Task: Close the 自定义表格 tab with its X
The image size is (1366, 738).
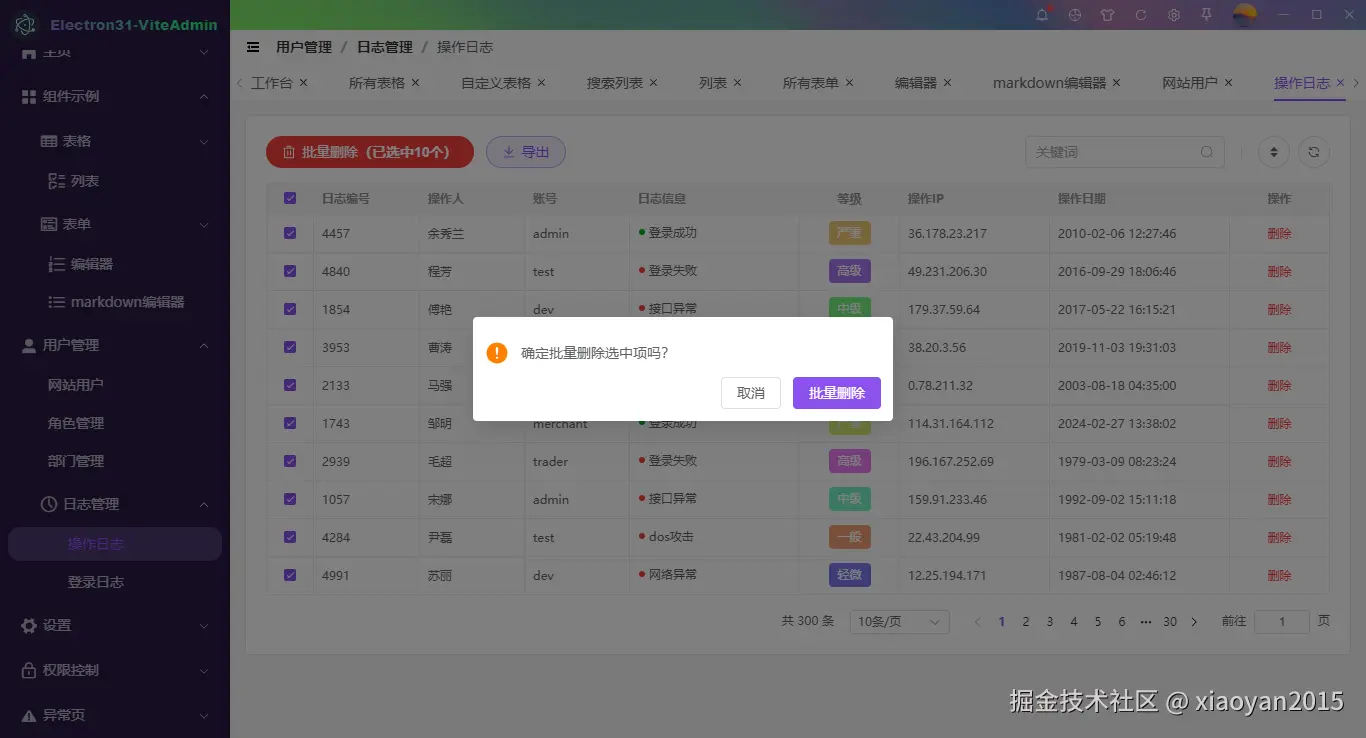Action: click(x=542, y=82)
